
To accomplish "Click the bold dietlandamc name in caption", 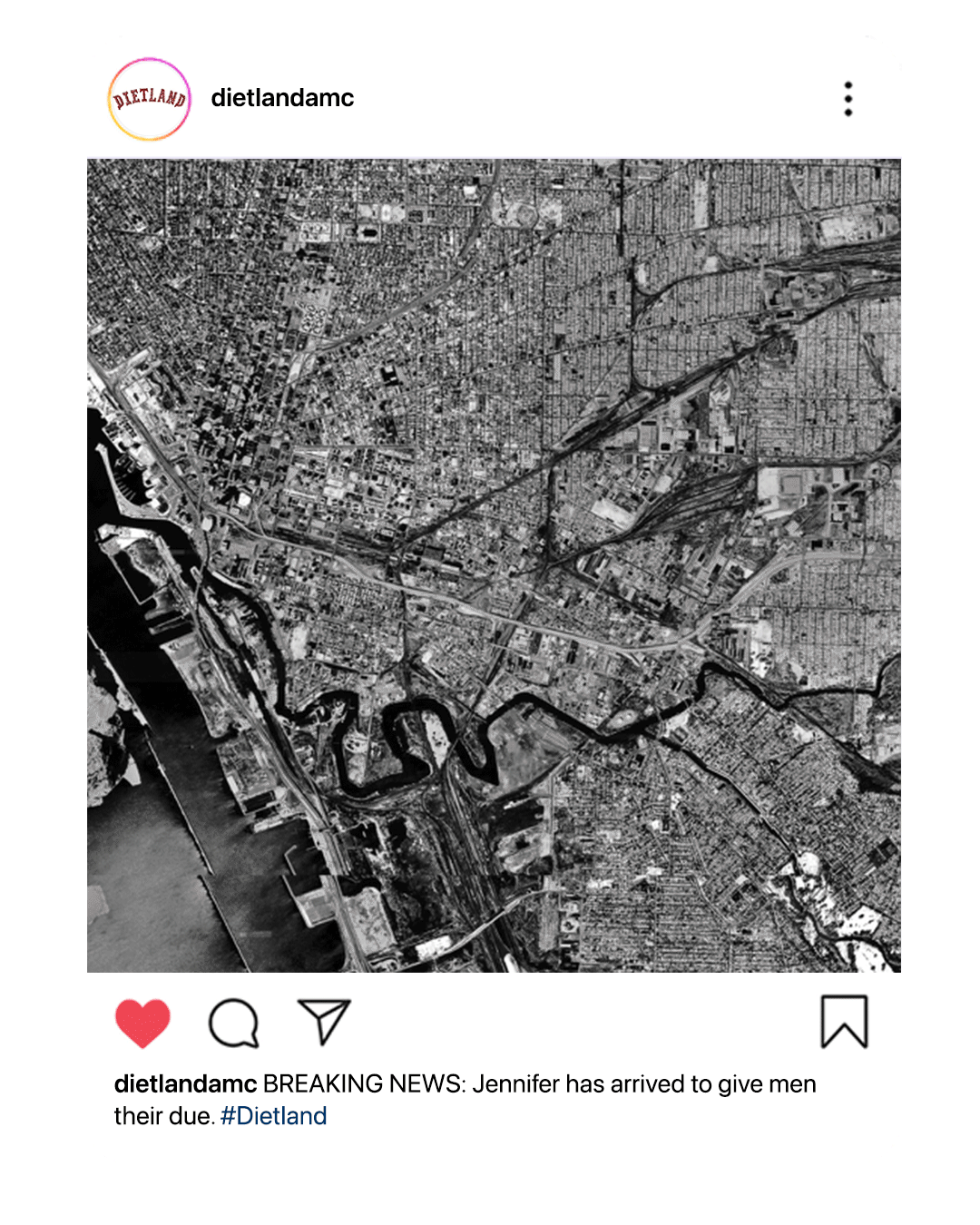I will click(x=185, y=1084).
